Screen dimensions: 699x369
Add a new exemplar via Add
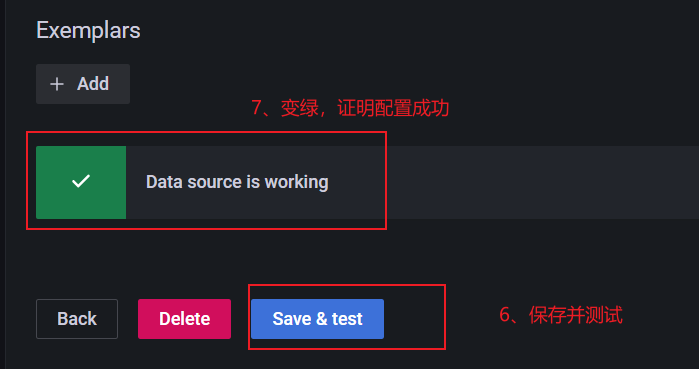(x=83, y=84)
